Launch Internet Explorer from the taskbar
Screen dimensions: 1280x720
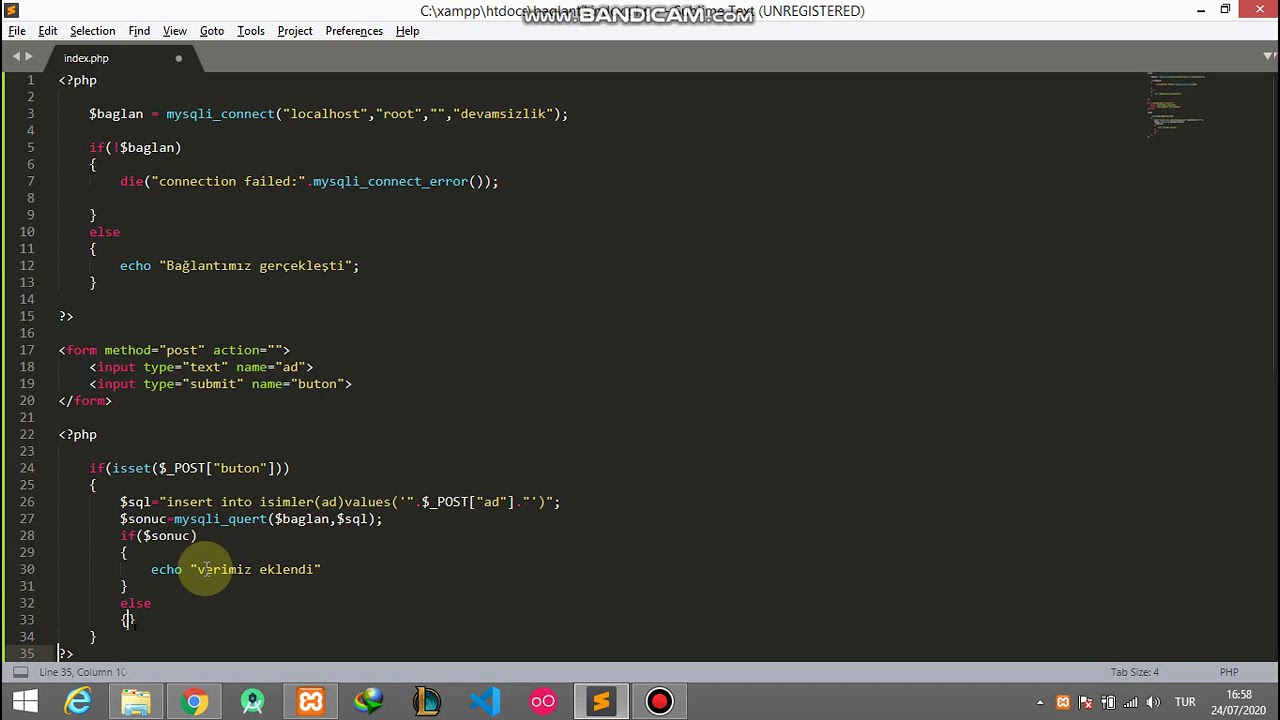78,701
